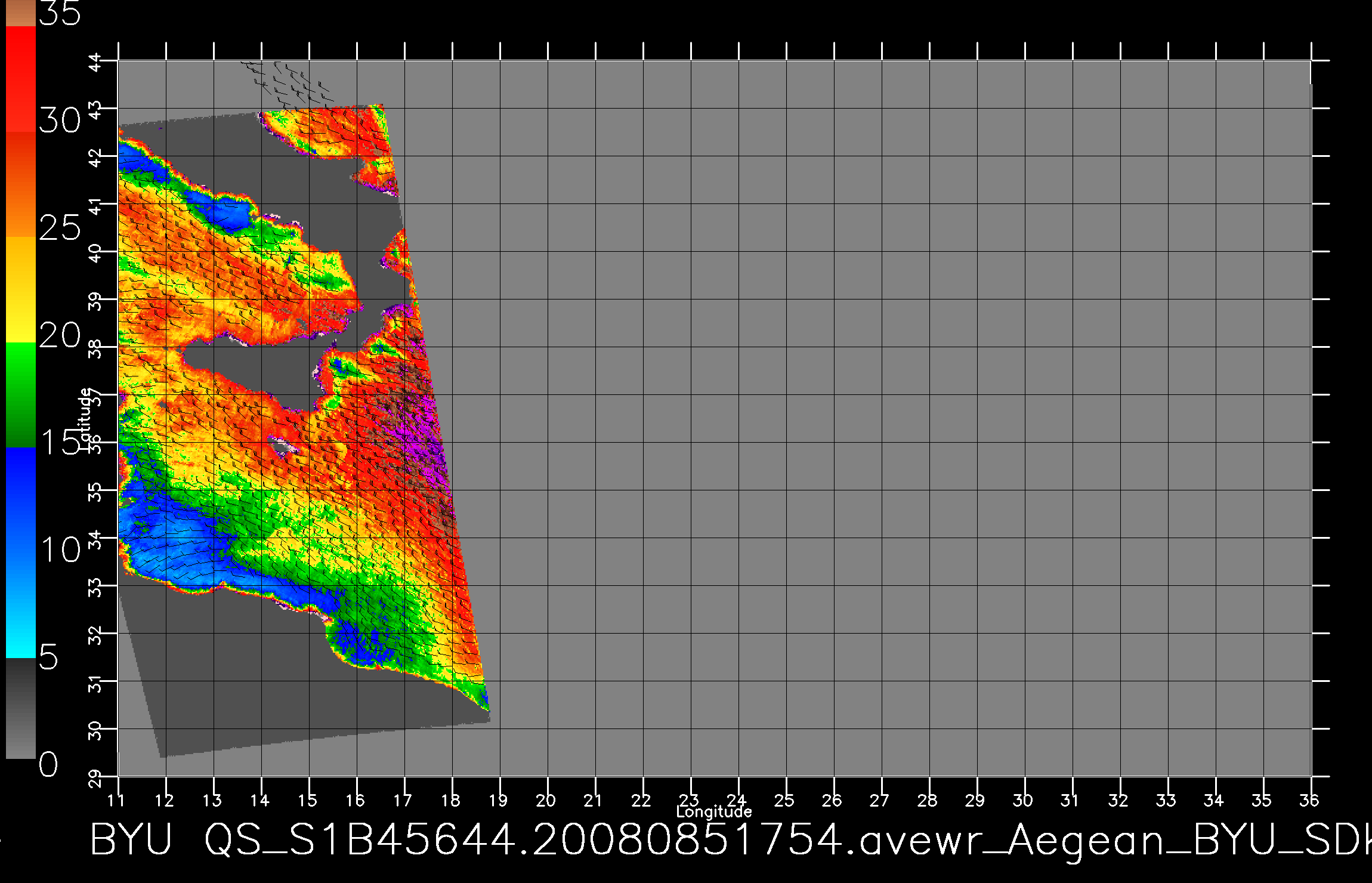Click longitude tick label '32' on bottom axis
Image resolution: width=1372 pixels, height=883 pixels.
(x=1119, y=799)
